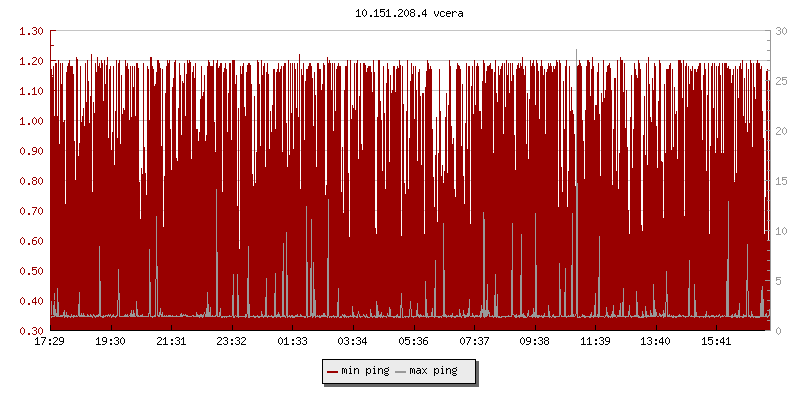The width and height of the screenshot is (800, 400).
Task: Click the 05:36 time axis label
Action: point(413,342)
